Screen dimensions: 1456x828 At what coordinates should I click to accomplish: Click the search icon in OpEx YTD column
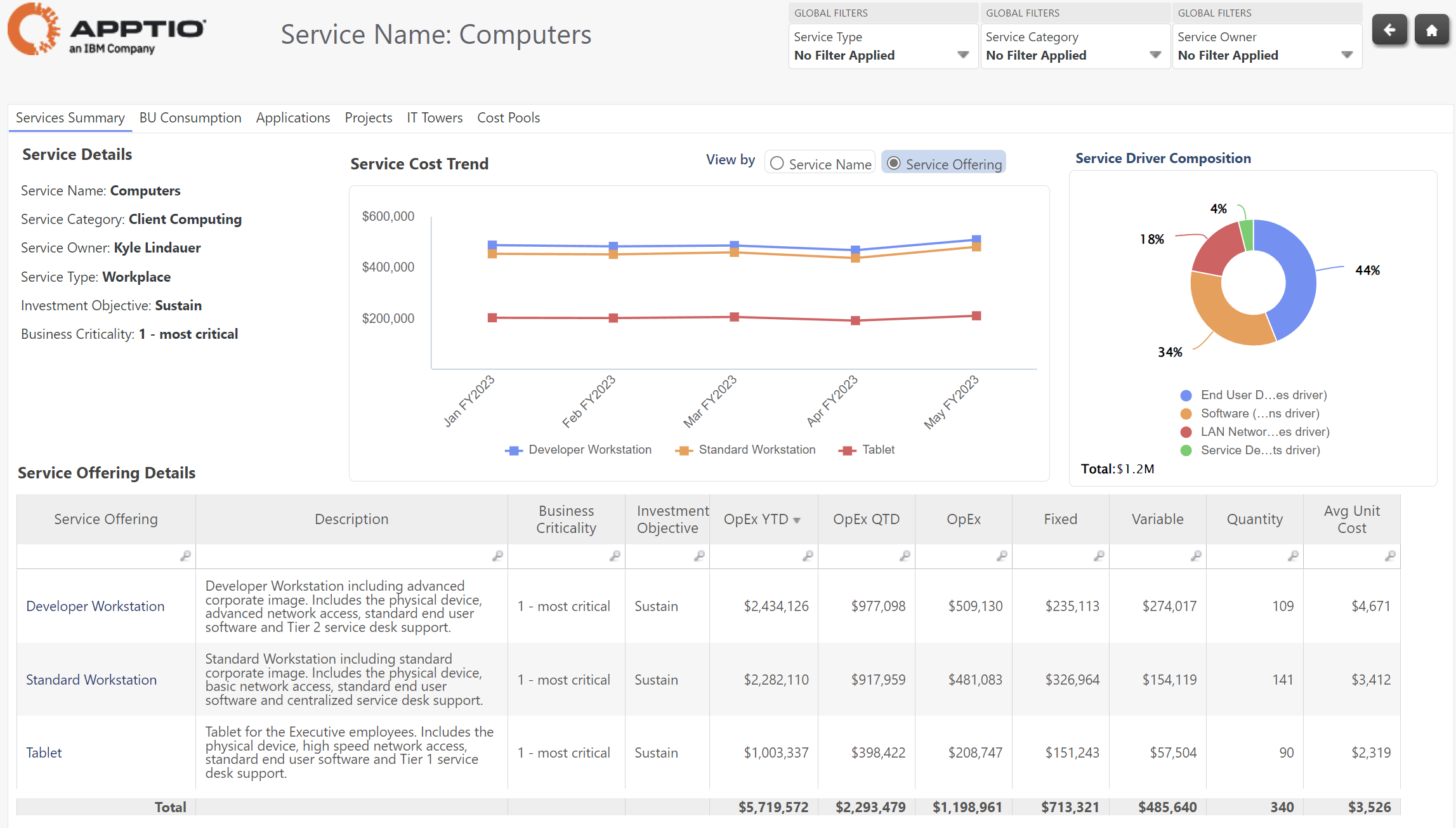tap(808, 556)
